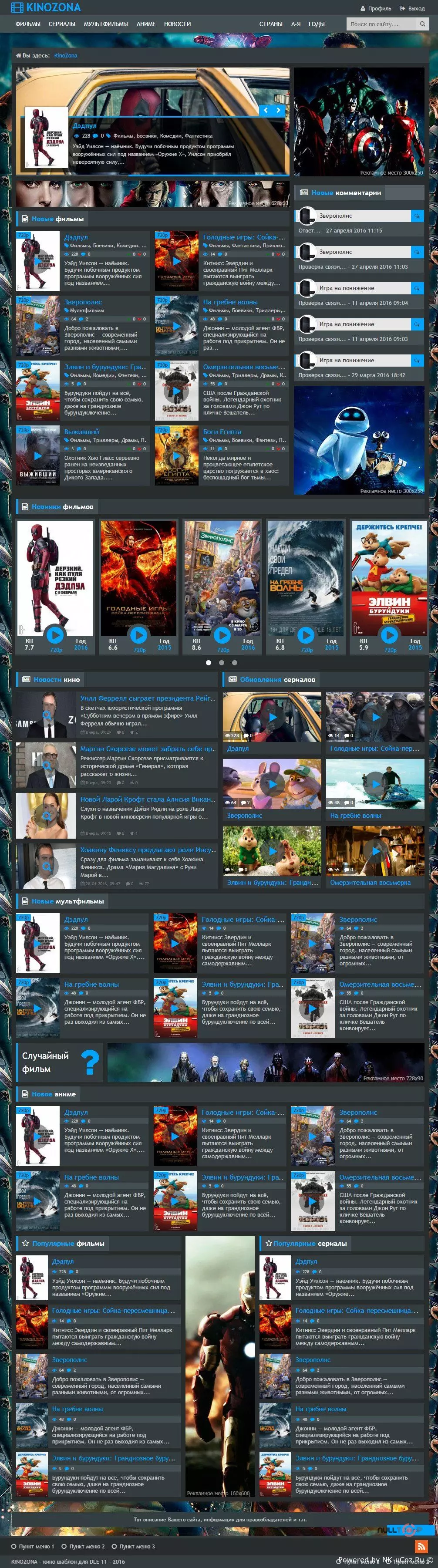The height and width of the screenshot is (1568, 438).
Task: Open the АНИМЕ menu item
Action: 146,24
